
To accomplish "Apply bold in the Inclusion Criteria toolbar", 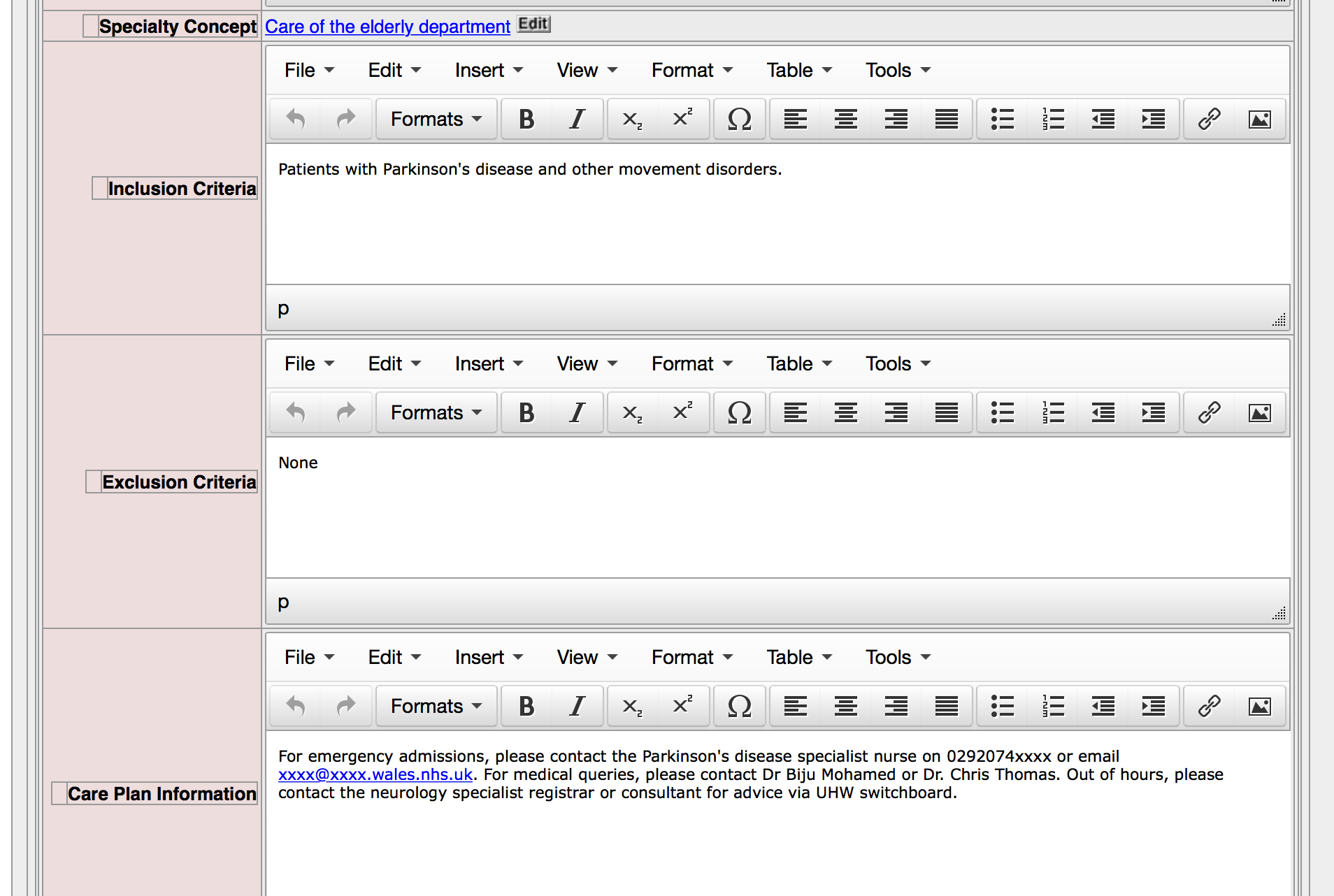I will coord(526,119).
